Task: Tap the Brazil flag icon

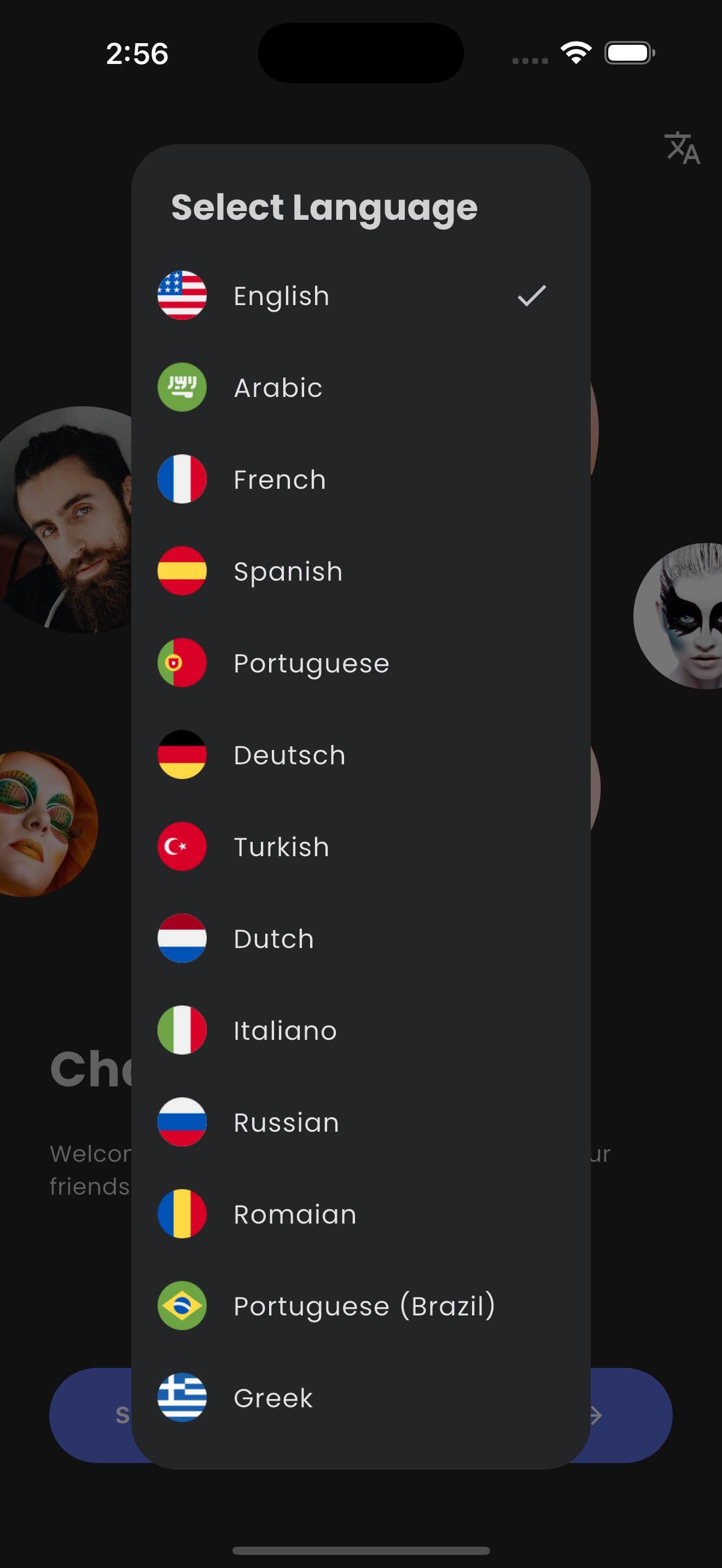Action: (182, 1306)
